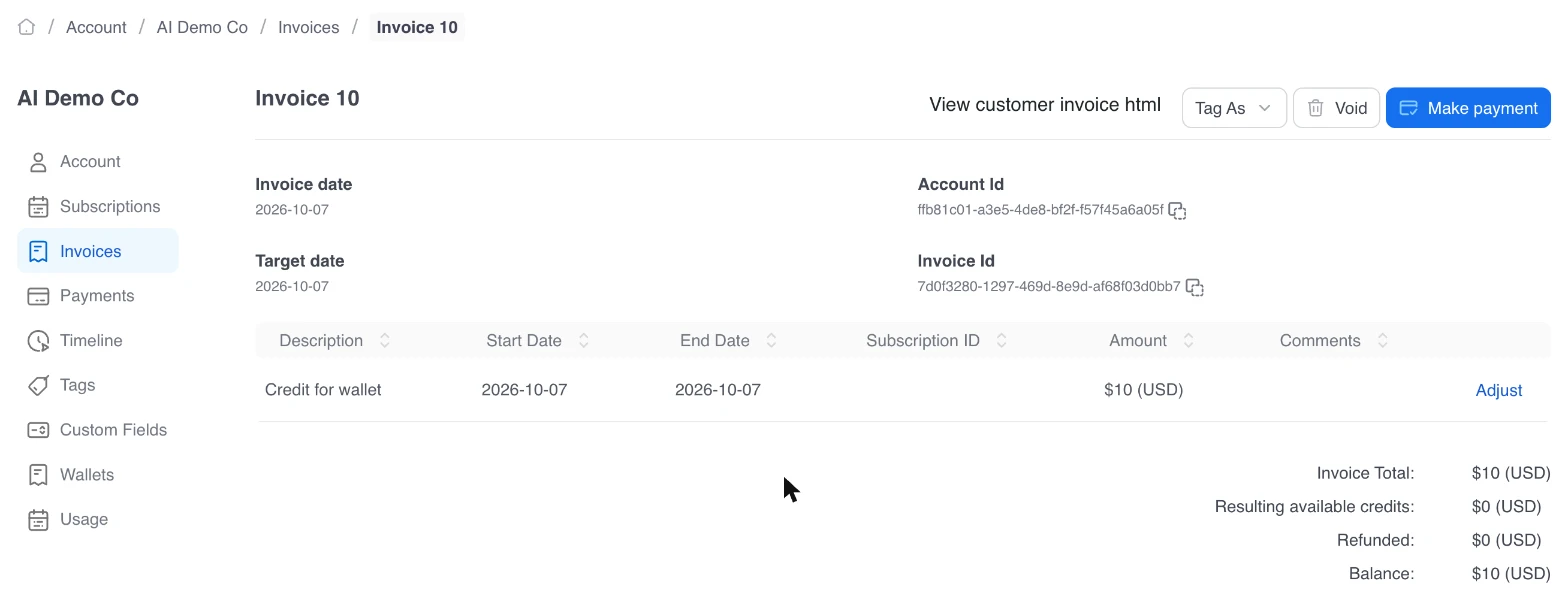Image resolution: width=1568 pixels, height=599 pixels.
Task: Click the Account Id value ffb81c01
Action: pyautogui.click(x=1040, y=210)
